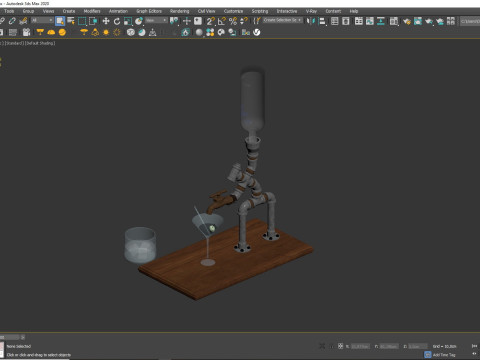Viewport: 480px width, 360px height.
Task: Activate the Select and Manipulate tool
Action: pos(187,21)
